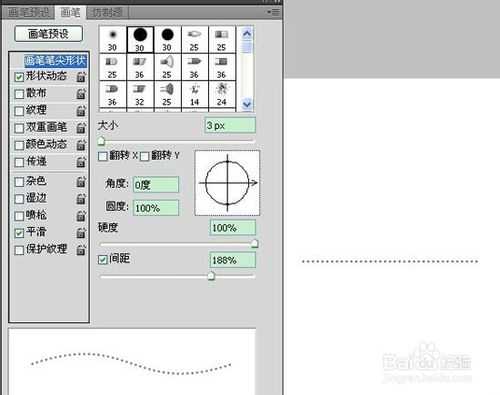
Task: Click the lock icon beside 散布
Action: [81, 94]
